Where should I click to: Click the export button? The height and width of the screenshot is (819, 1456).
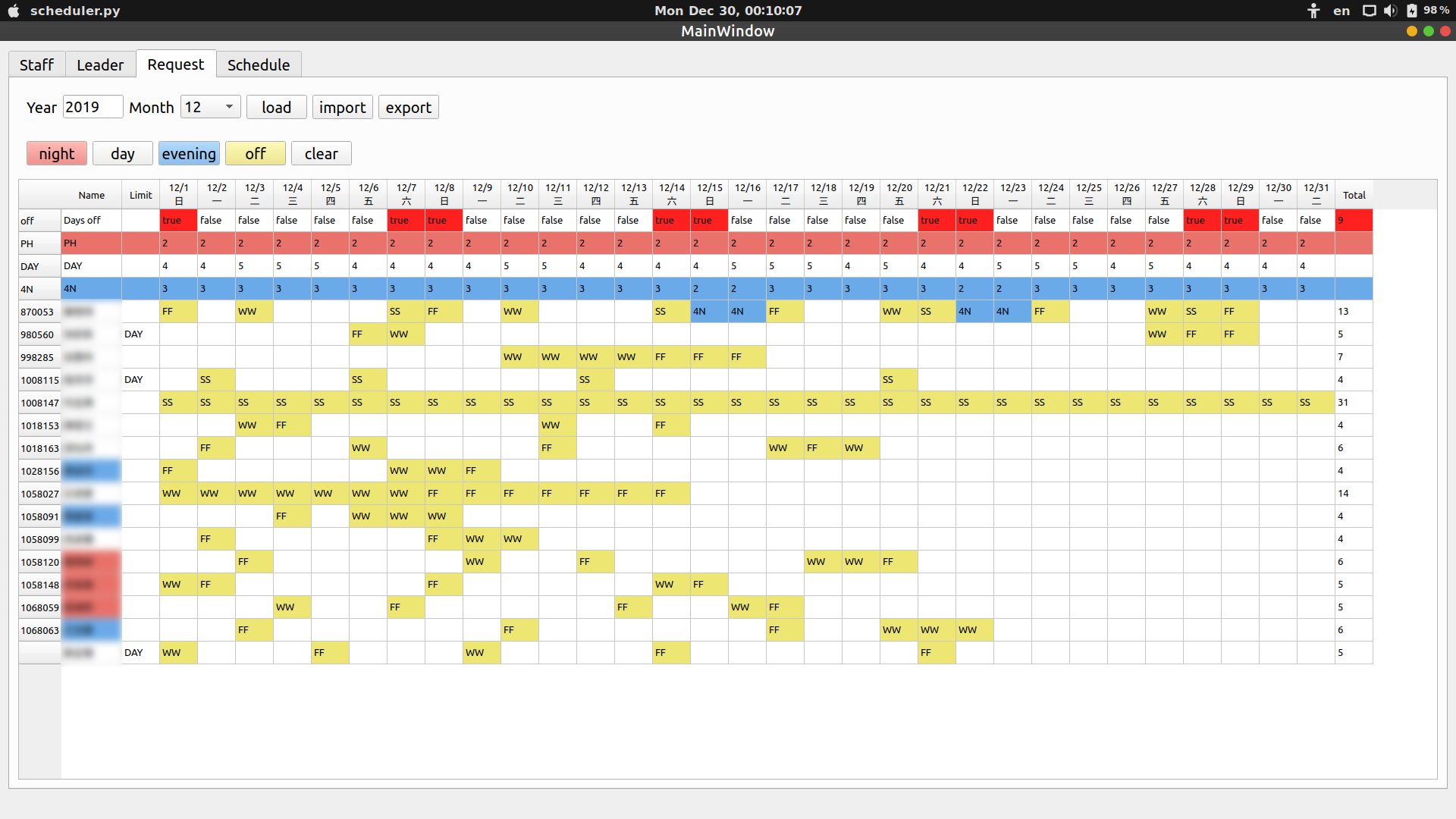pyautogui.click(x=408, y=107)
